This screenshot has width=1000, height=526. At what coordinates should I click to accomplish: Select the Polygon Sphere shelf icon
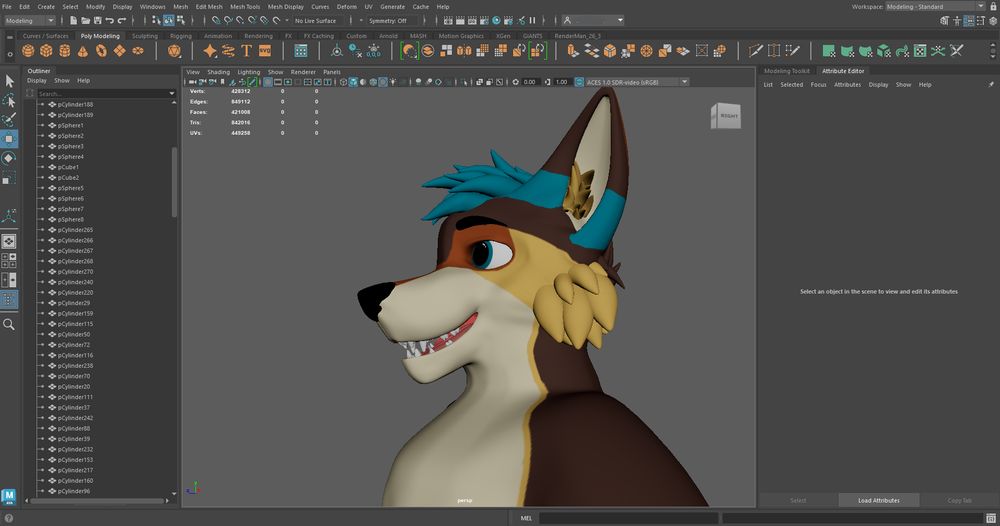tap(28, 50)
